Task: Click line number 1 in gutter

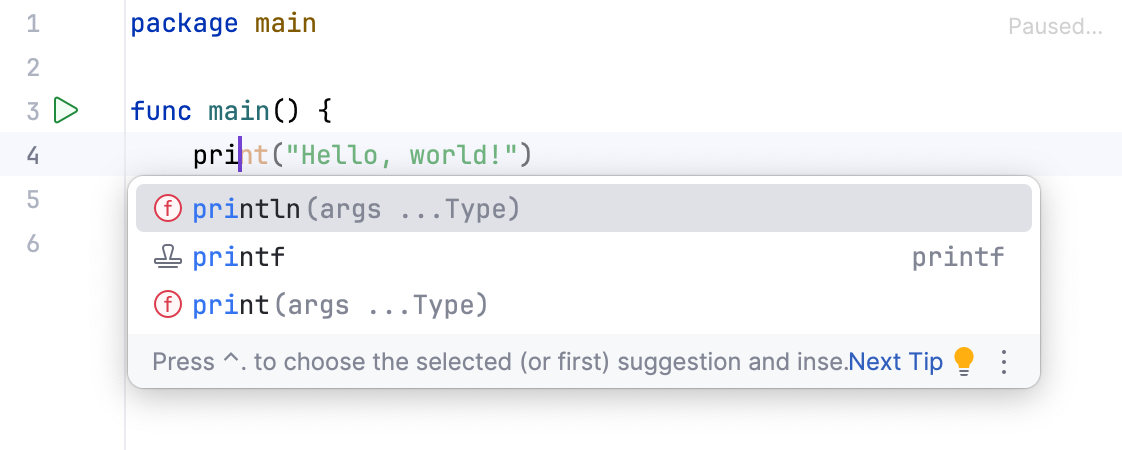Action: pos(33,23)
